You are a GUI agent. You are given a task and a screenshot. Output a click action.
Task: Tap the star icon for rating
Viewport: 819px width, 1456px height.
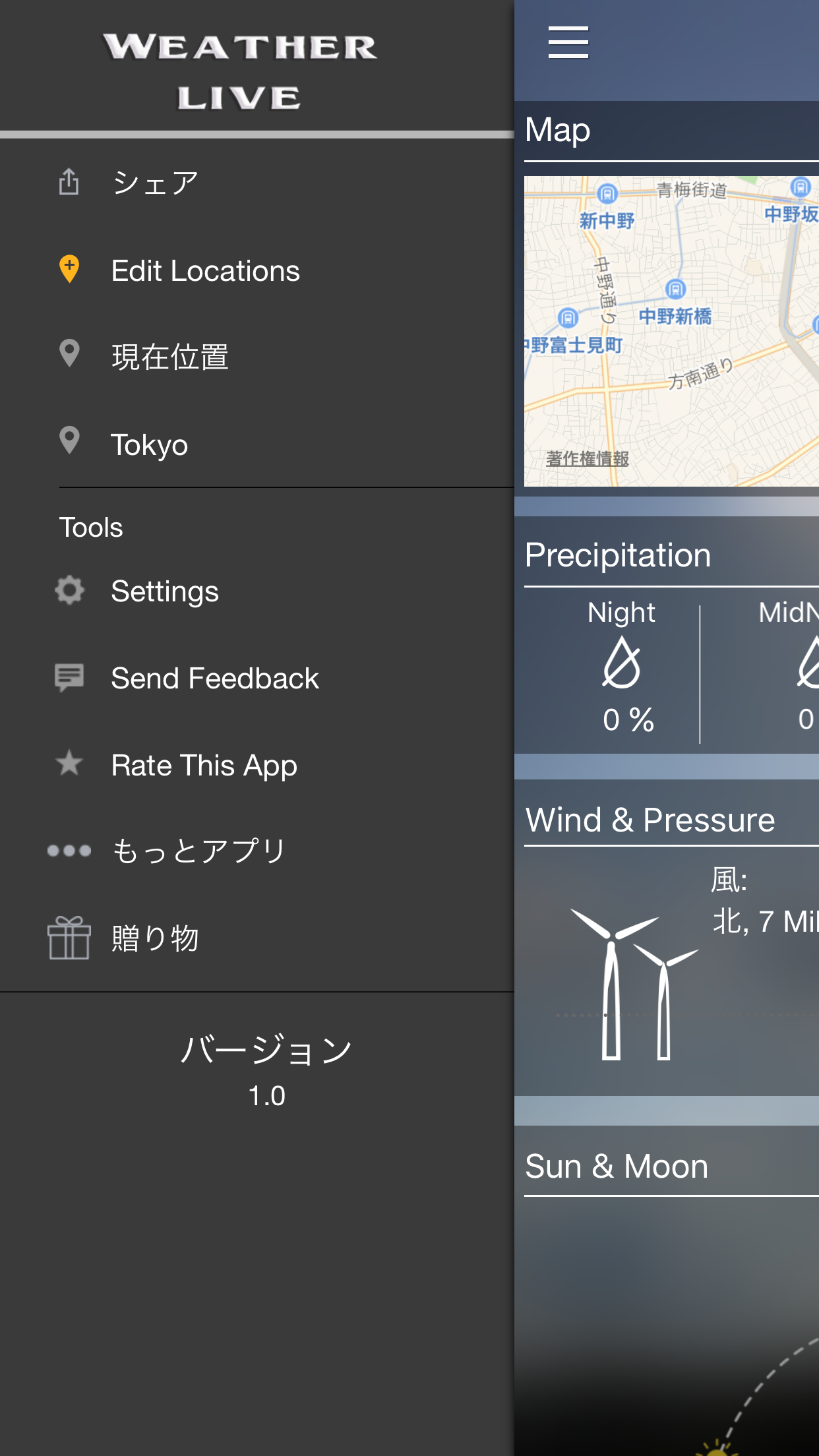69,764
